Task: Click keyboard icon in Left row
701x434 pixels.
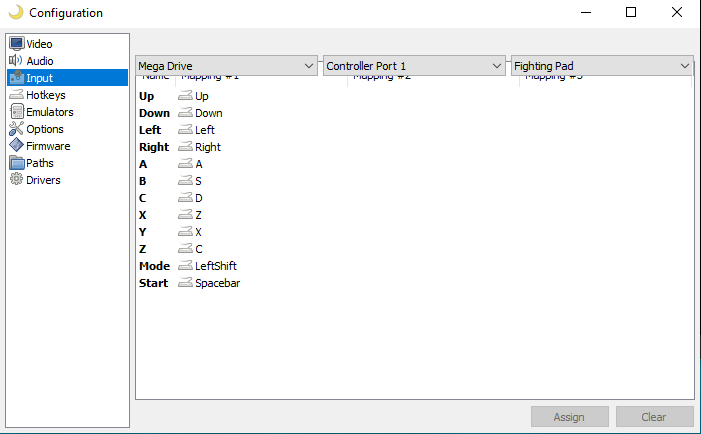Action: click(x=185, y=130)
